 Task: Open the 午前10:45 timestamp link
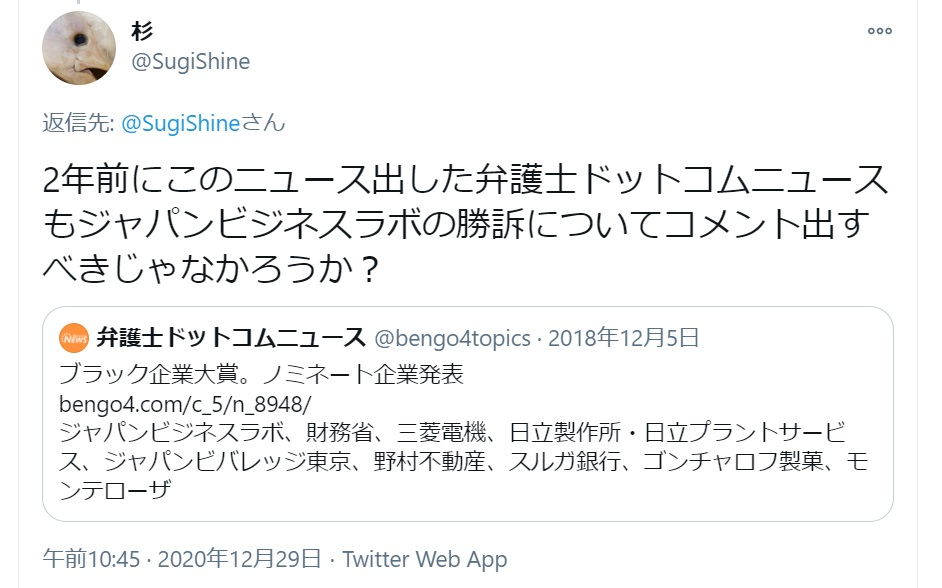point(91,559)
